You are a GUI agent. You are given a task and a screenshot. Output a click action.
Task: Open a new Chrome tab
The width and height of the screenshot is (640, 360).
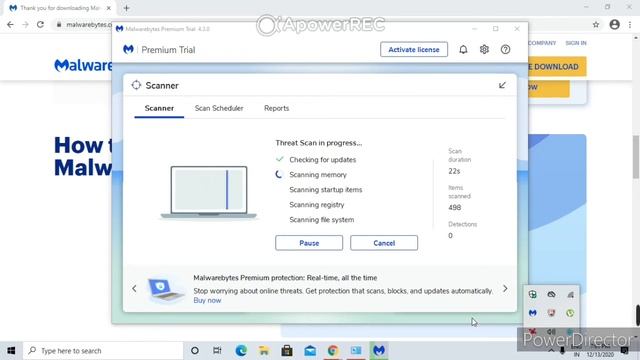[127, 8]
